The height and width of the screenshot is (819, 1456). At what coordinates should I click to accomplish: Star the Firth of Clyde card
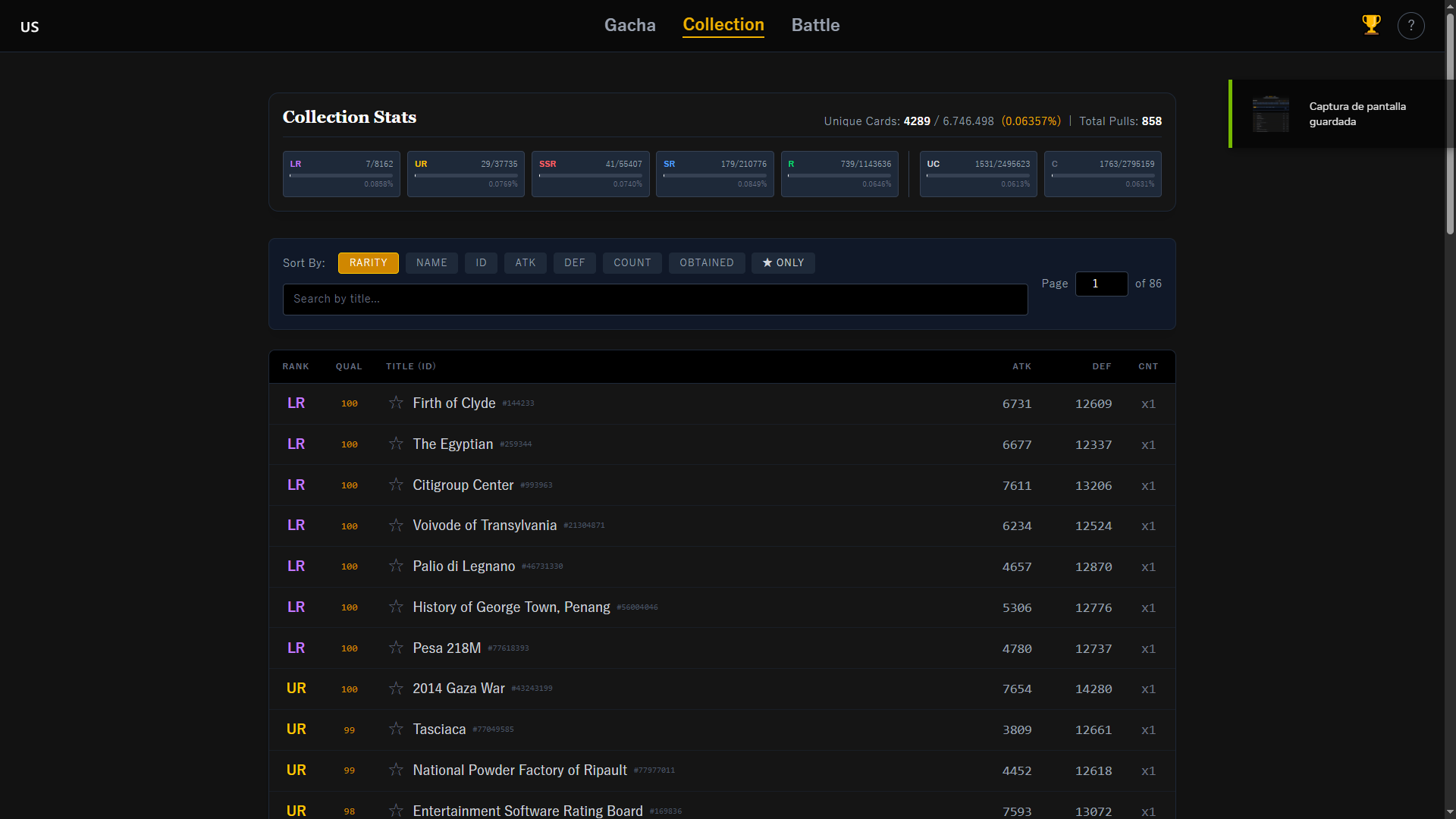396,403
